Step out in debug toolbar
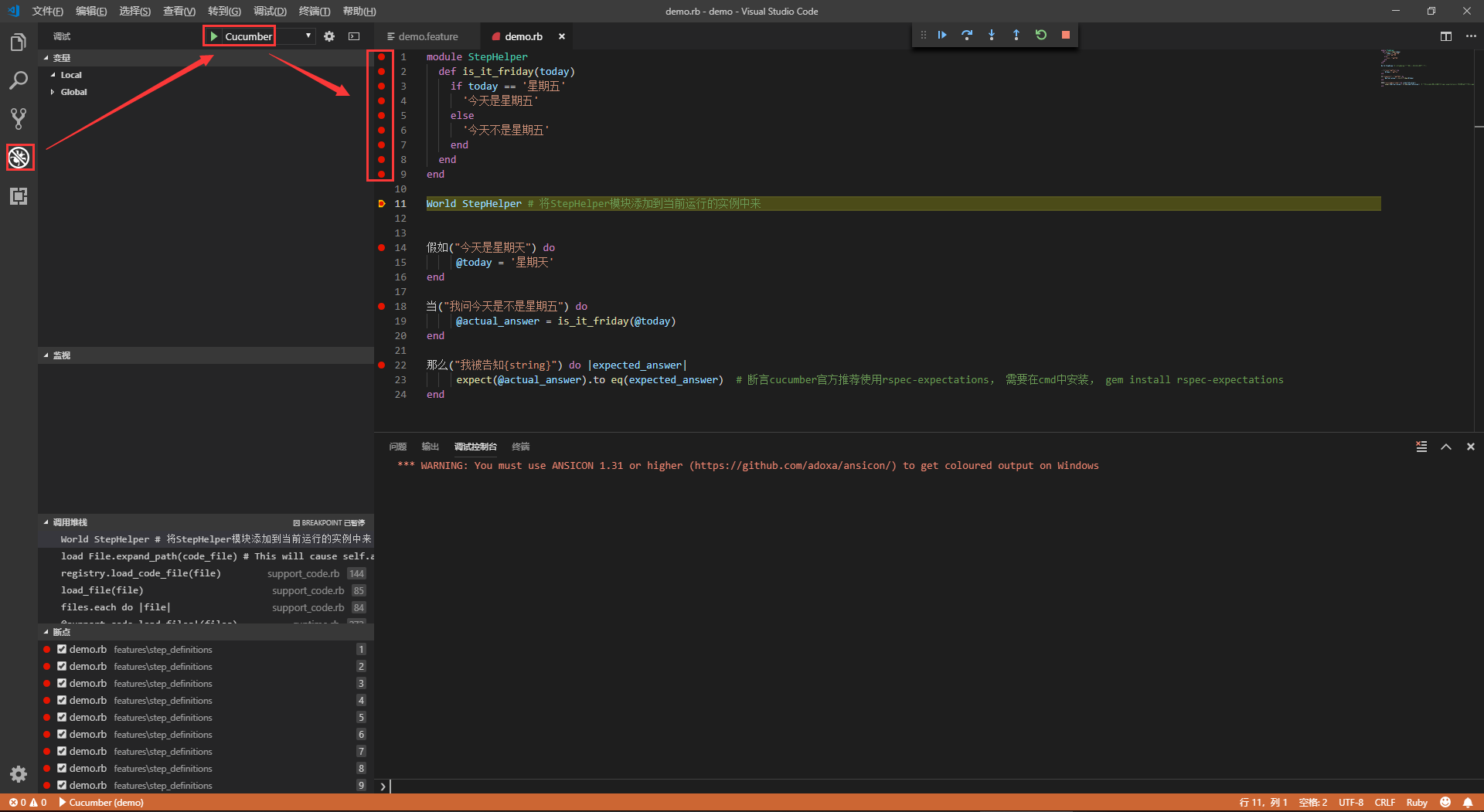 [1016, 35]
